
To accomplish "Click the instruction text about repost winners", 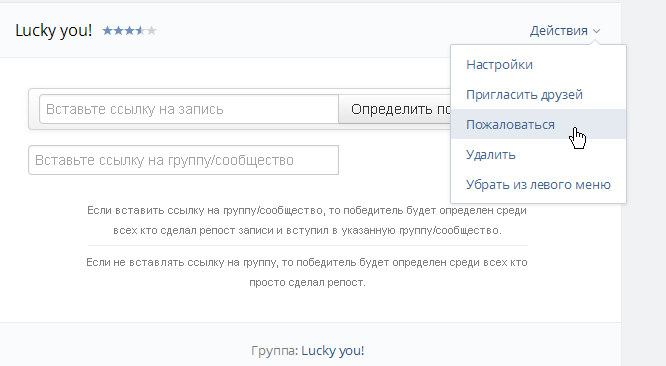I will [307, 272].
